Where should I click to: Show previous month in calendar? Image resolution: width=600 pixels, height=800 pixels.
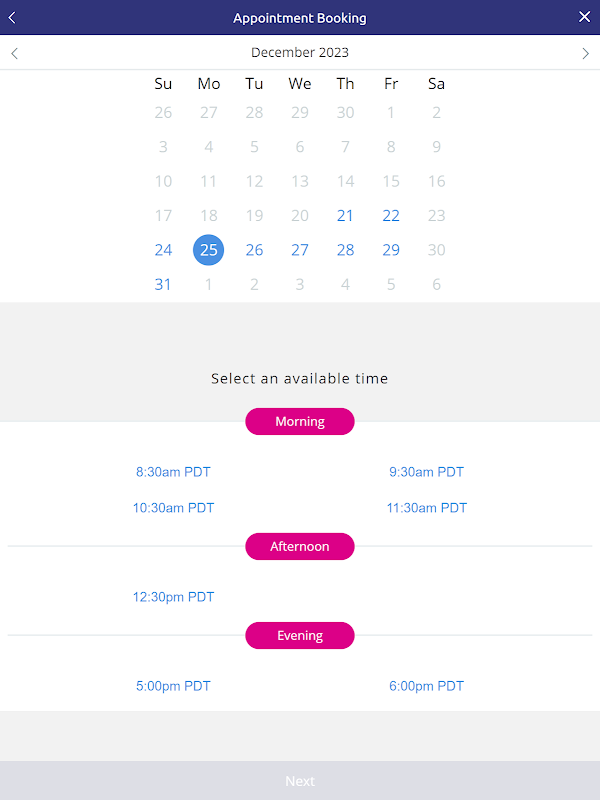point(14,53)
